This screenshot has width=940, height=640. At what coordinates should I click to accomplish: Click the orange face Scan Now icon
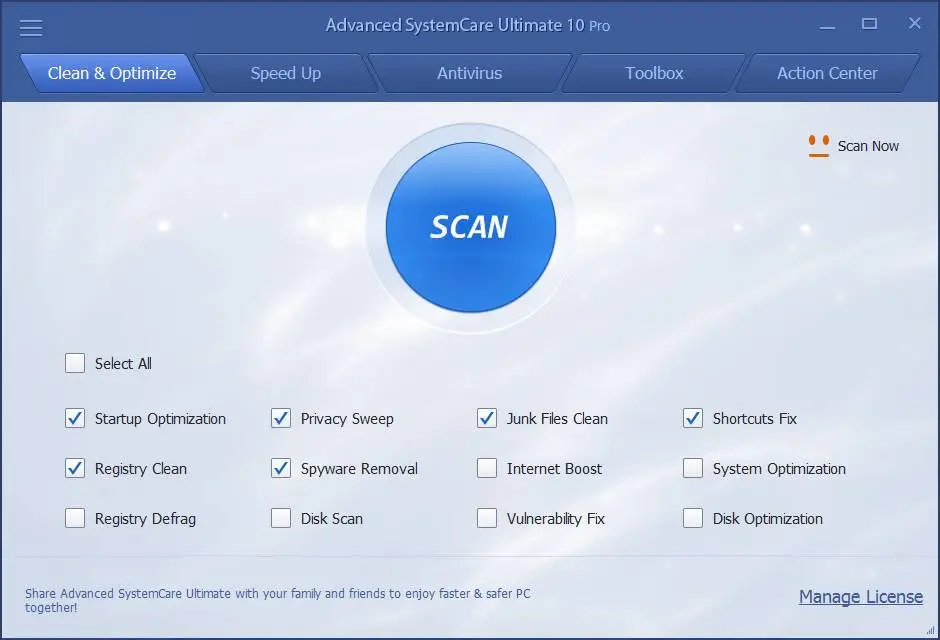point(818,146)
